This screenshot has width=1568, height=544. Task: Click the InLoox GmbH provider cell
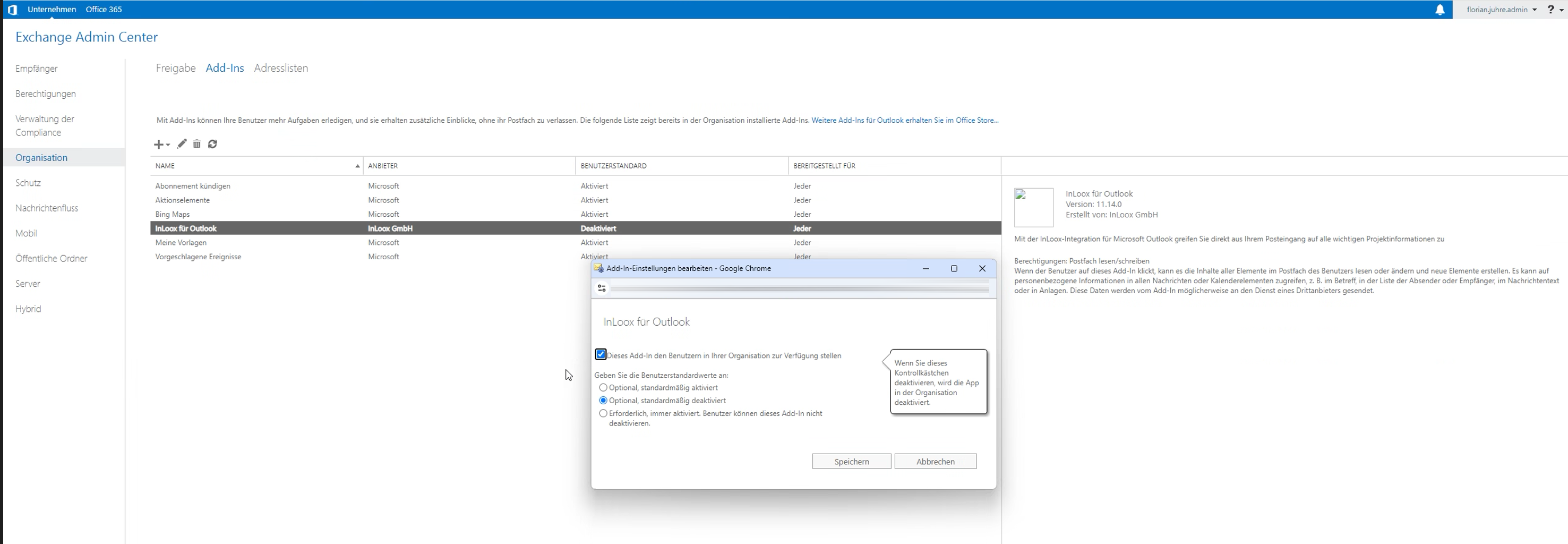tap(390, 228)
